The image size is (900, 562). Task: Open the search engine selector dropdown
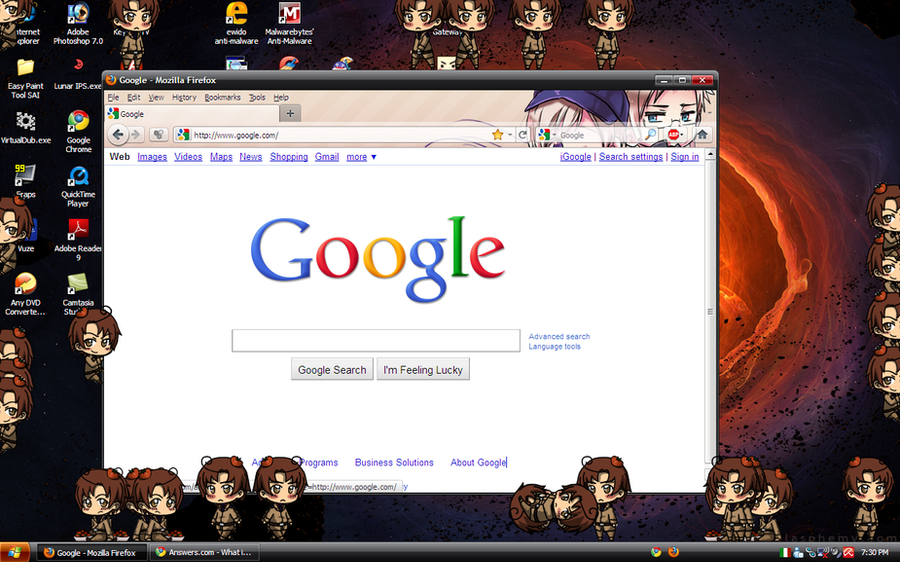[x=554, y=135]
